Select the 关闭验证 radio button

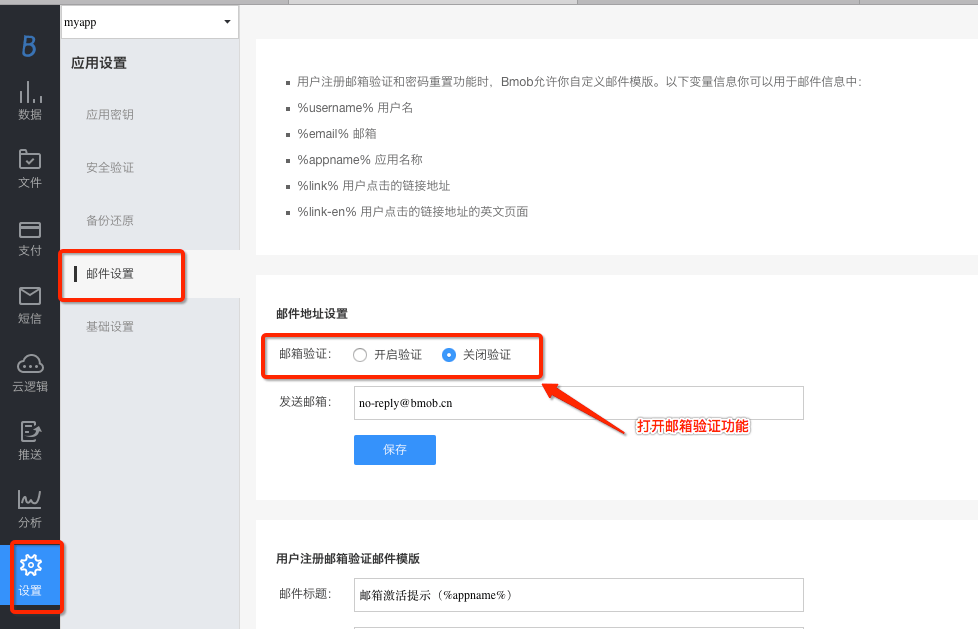[x=449, y=355]
